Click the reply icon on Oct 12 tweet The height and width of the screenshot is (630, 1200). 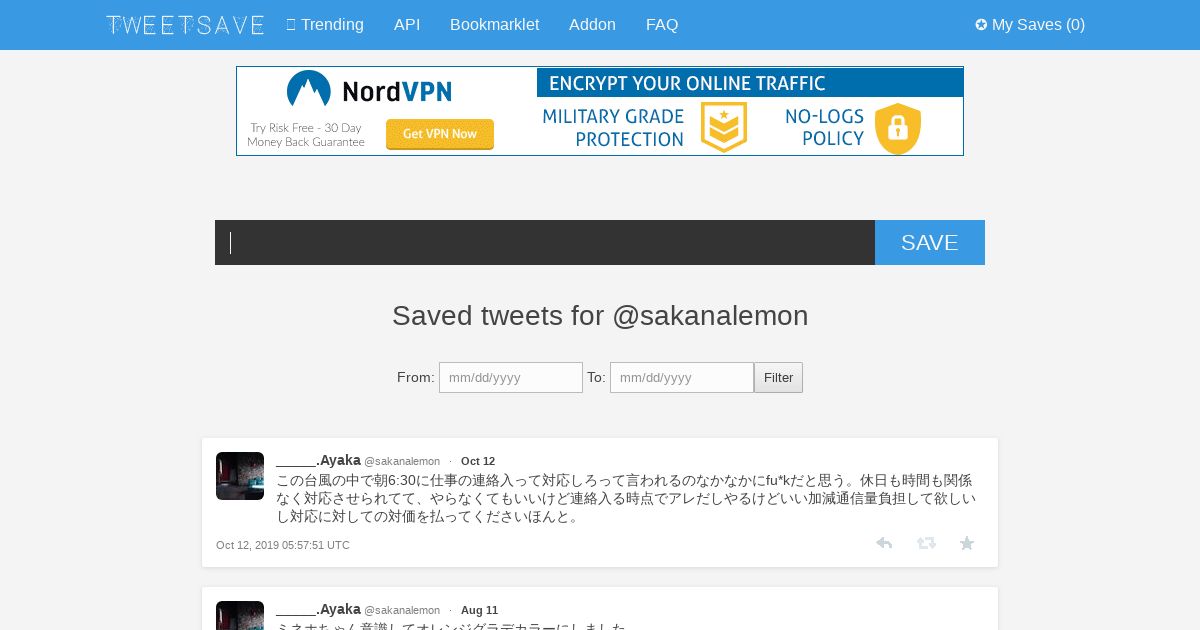pyautogui.click(x=884, y=543)
